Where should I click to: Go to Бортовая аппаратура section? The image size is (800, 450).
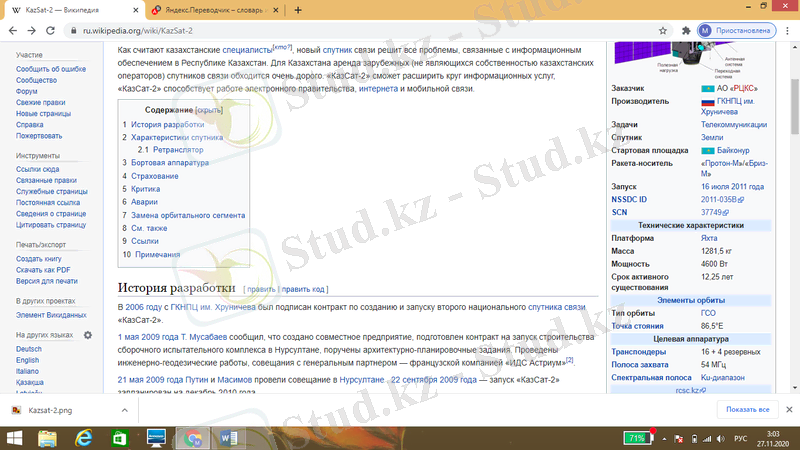pos(170,163)
